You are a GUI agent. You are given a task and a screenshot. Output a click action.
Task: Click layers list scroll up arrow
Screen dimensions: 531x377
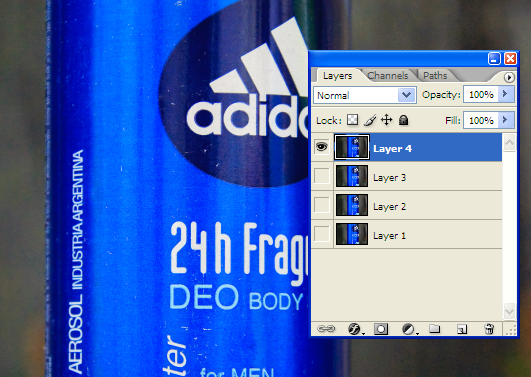509,142
